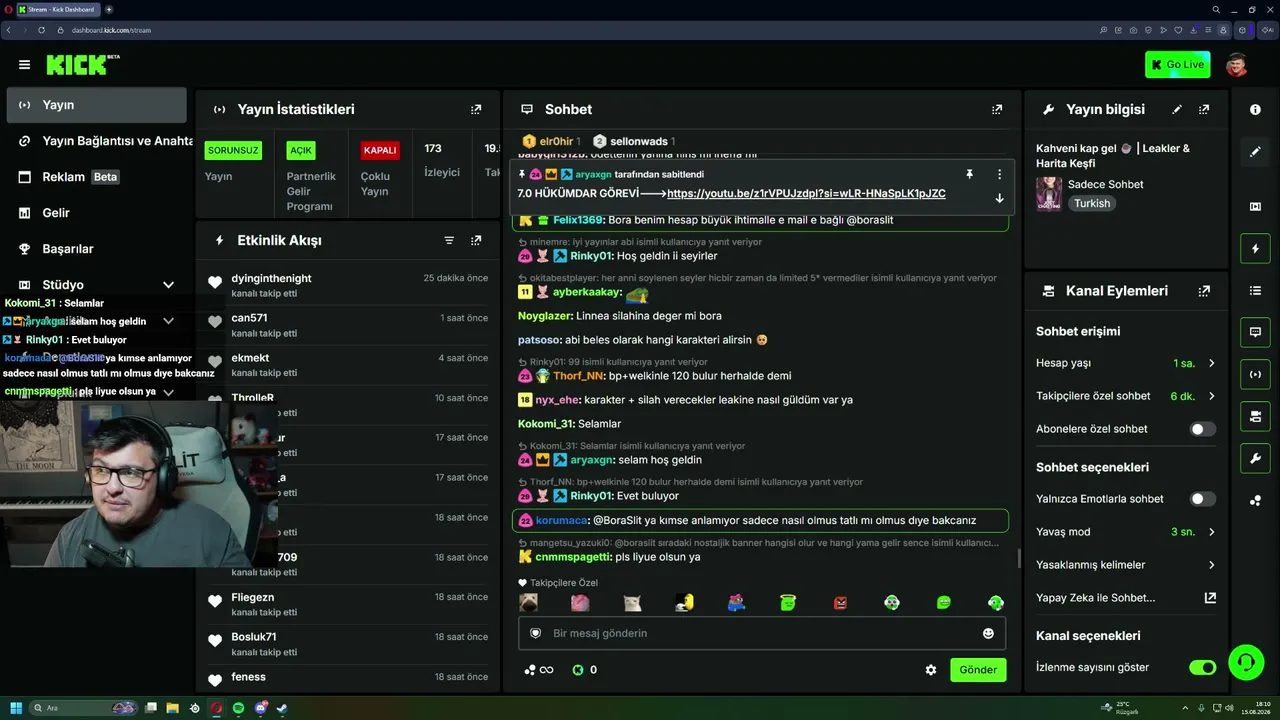Click the Fliegezn follower entry
The image size is (1280, 720).
click(350, 604)
